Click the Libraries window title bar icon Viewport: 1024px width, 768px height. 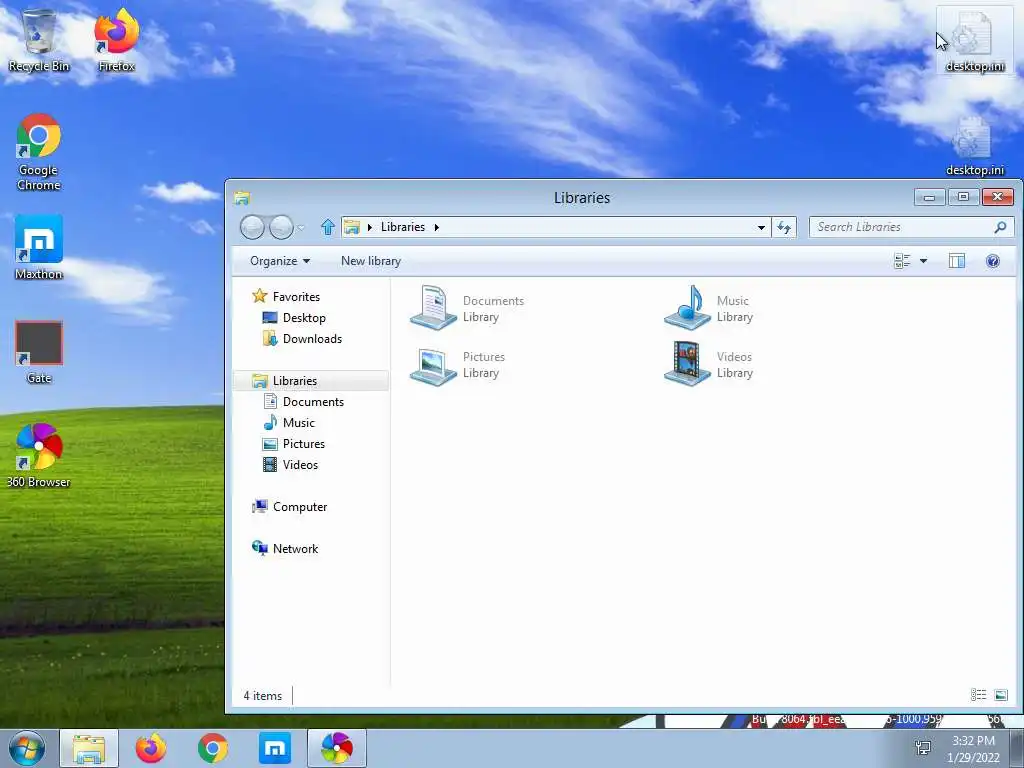[x=242, y=197]
